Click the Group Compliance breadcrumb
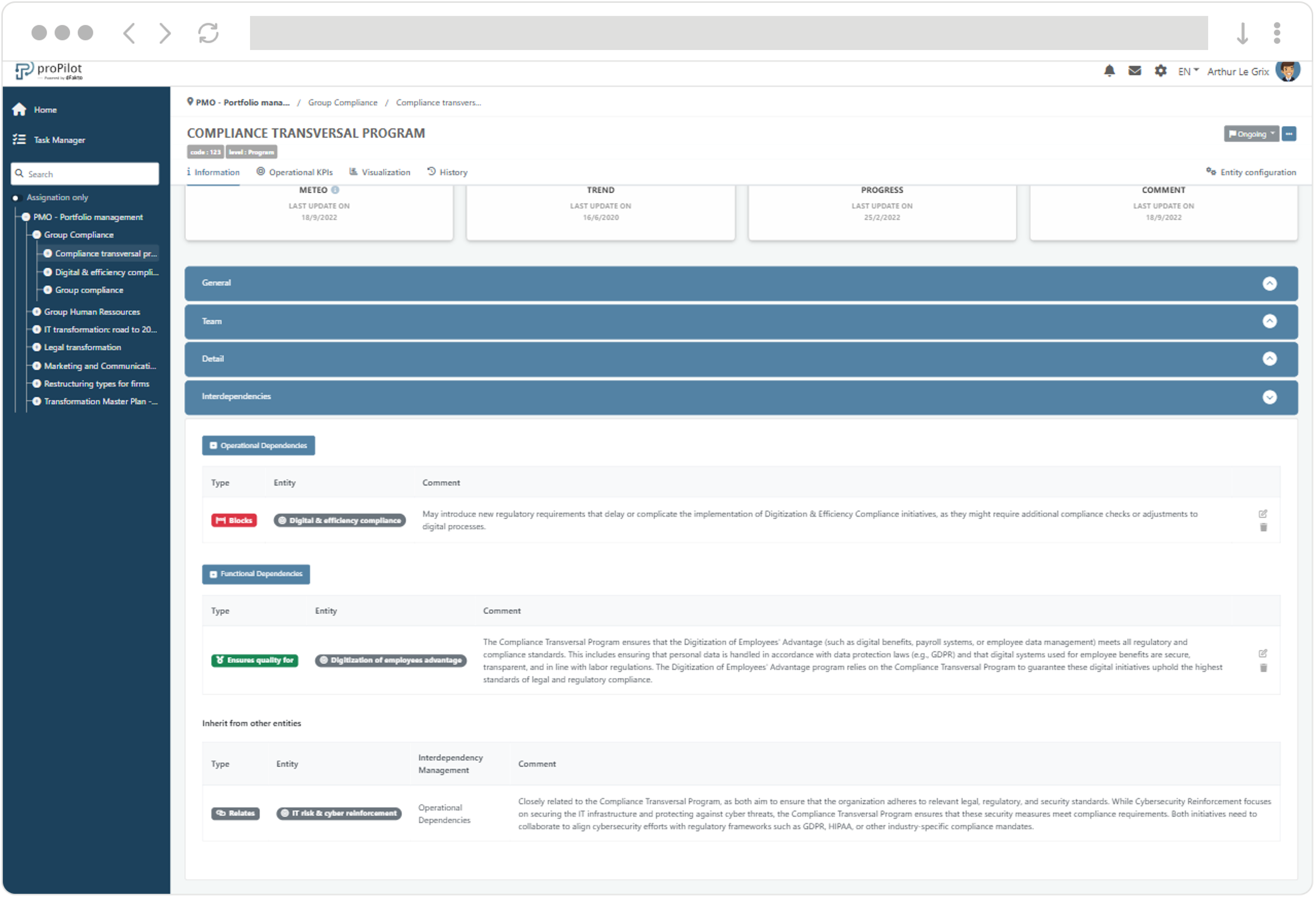Image resolution: width=1316 pixels, height=898 pixels. pyautogui.click(x=342, y=103)
